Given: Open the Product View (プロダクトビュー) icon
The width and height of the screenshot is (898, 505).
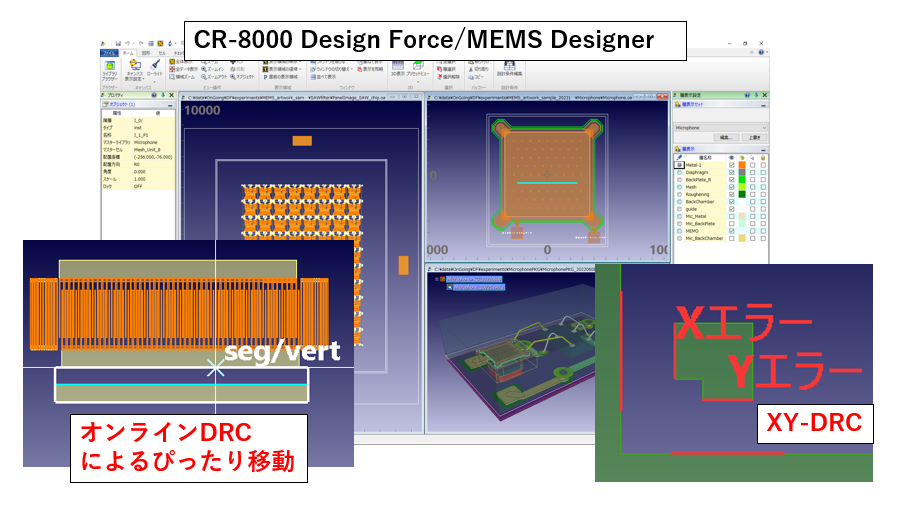Looking at the screenshot, I should point(418,69).
